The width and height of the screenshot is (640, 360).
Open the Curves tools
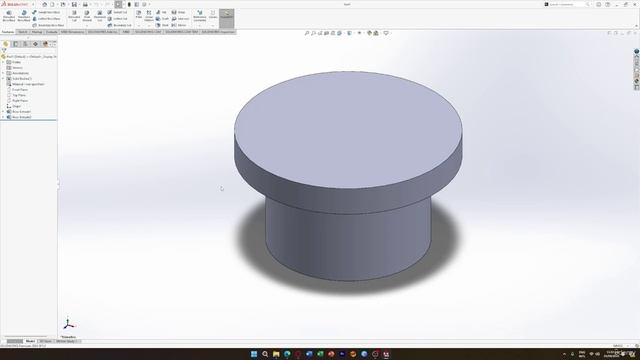click(213, 14)
